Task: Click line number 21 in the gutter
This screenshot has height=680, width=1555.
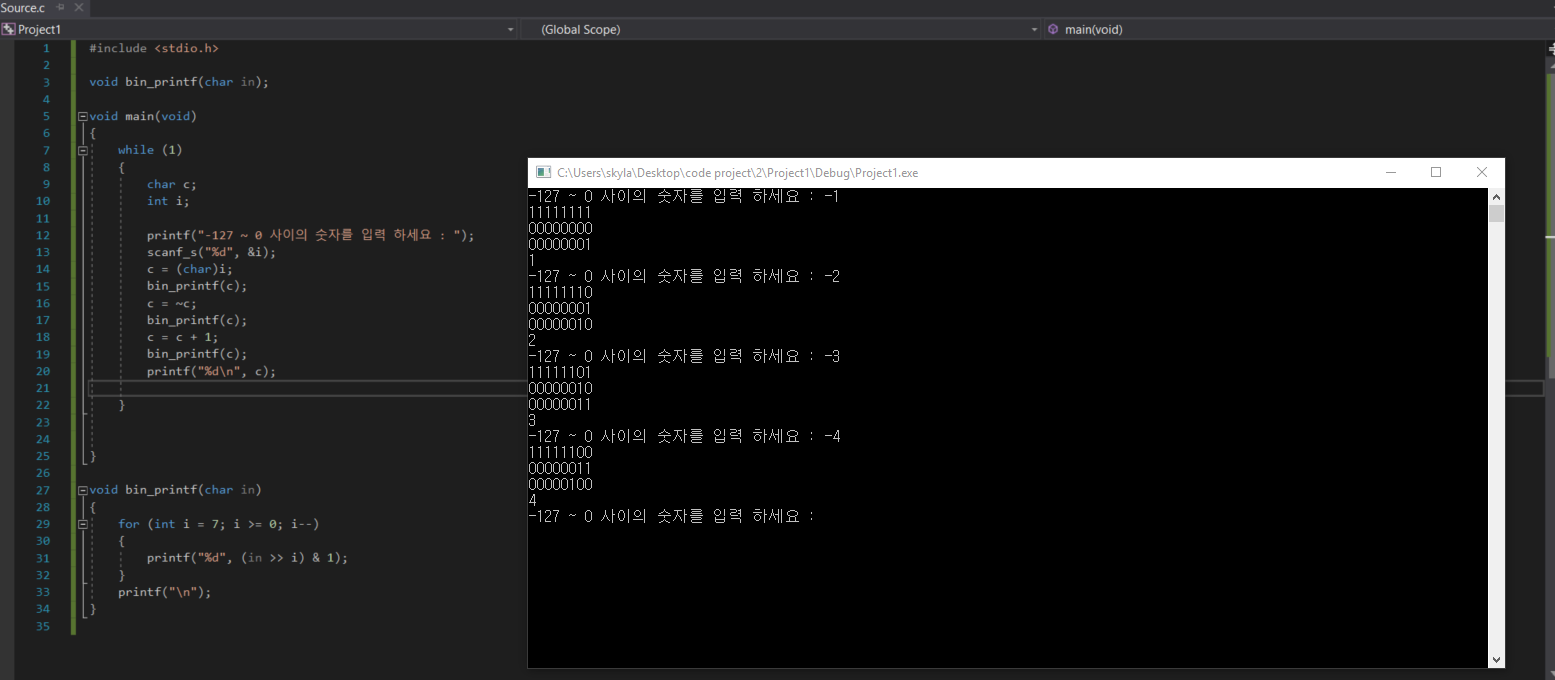Action: 43,388
